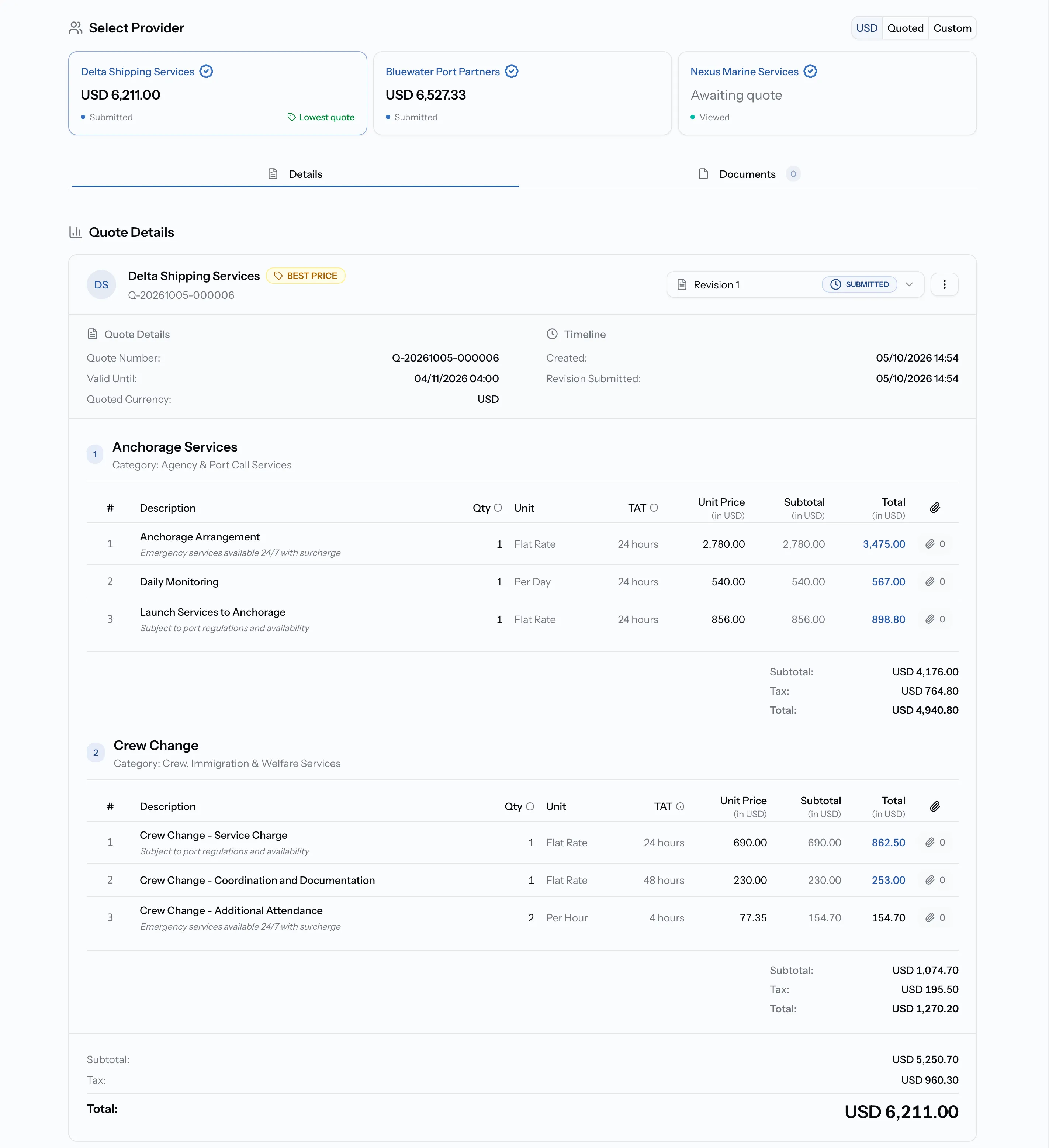Click the Qty info icon in Anchorage Services table
The height and width of the screenshot is (1148, 1049).
tap(498, 507)
